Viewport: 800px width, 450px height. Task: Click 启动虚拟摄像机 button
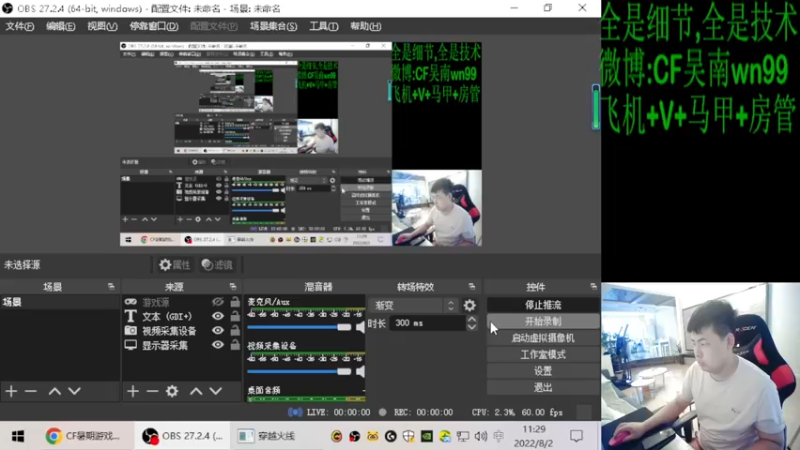(543, 338)
